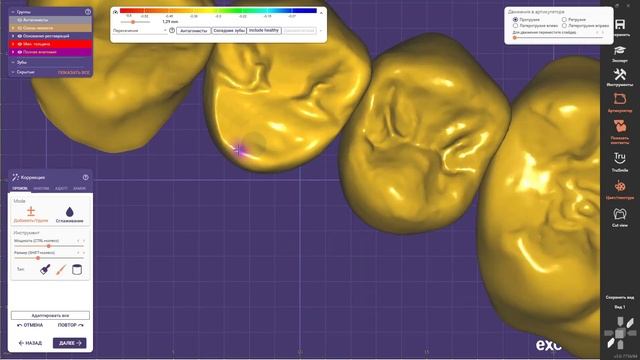This screenshot has height=360, width=640.
Task: Click the Save icon in right sidebar
Action: click(x=620, y=24)
